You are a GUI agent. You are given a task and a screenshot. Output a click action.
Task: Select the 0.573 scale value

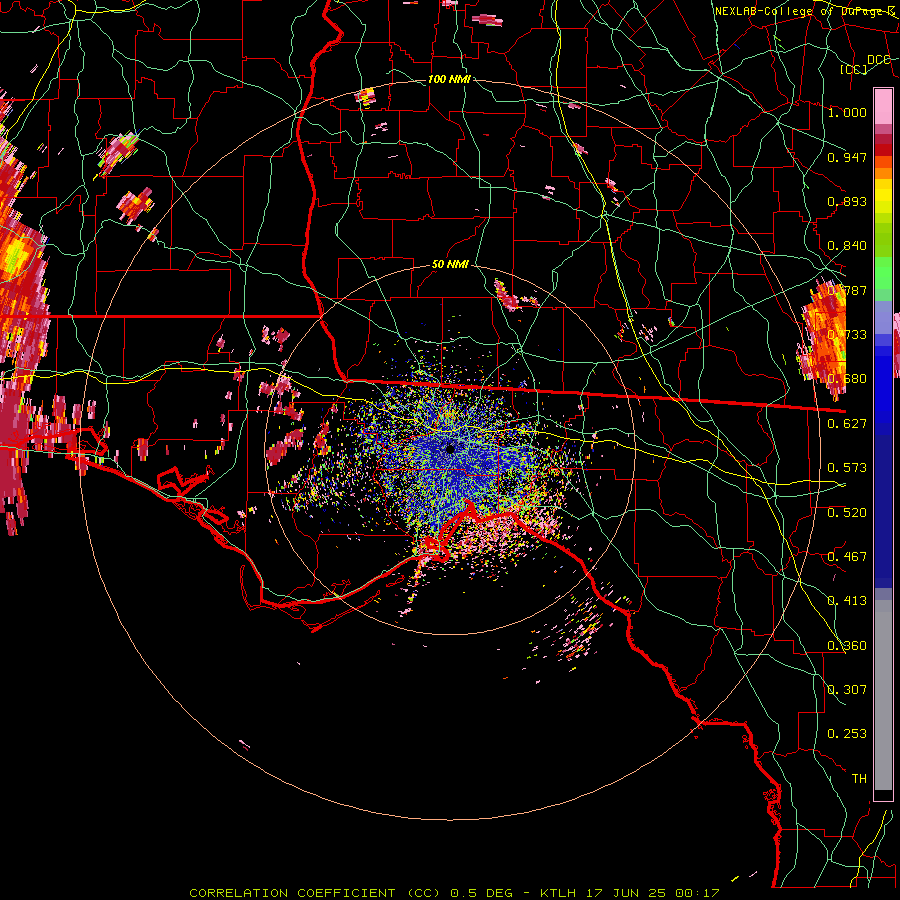click(847, 467)
